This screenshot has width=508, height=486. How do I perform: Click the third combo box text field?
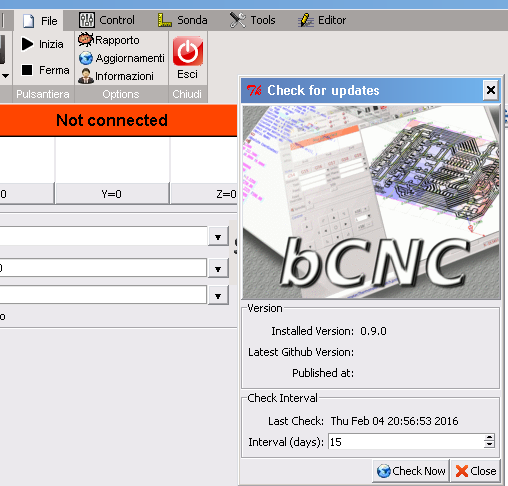tap(103, 295)
